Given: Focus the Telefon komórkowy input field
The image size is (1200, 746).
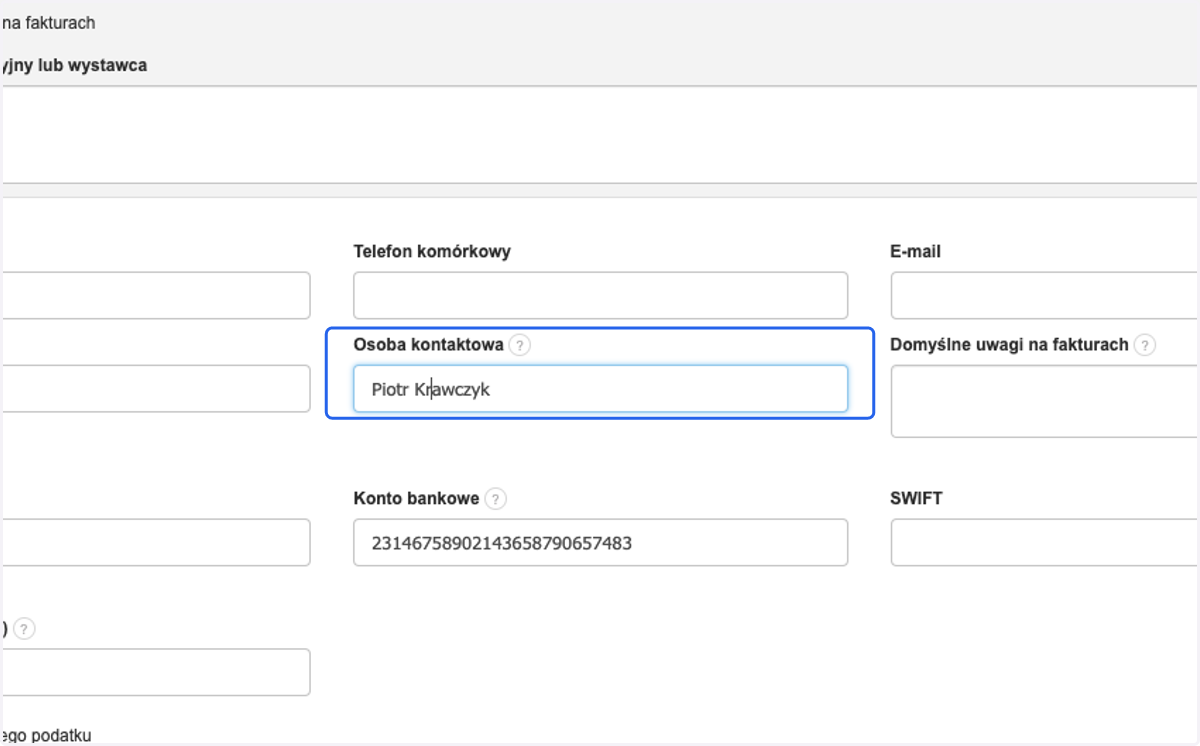Looking at the screenshot, I should (x=600, y=296).
